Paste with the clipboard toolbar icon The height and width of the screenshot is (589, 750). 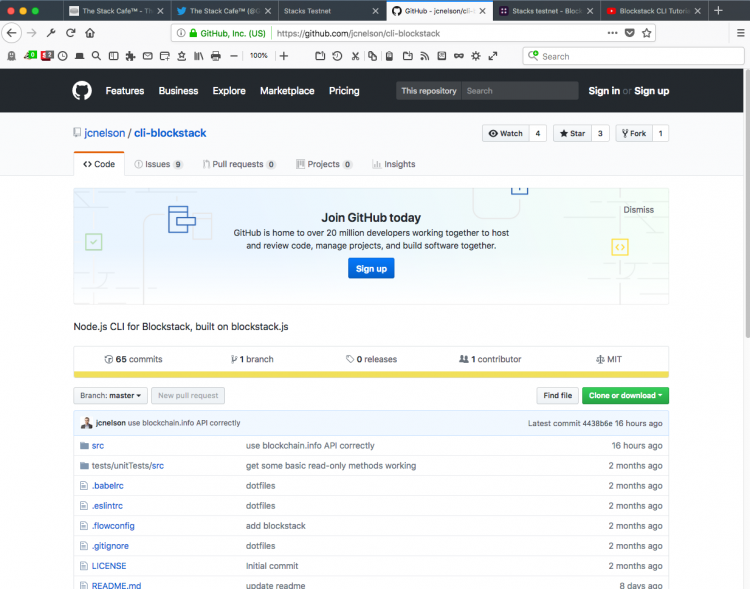coord(389,56)
